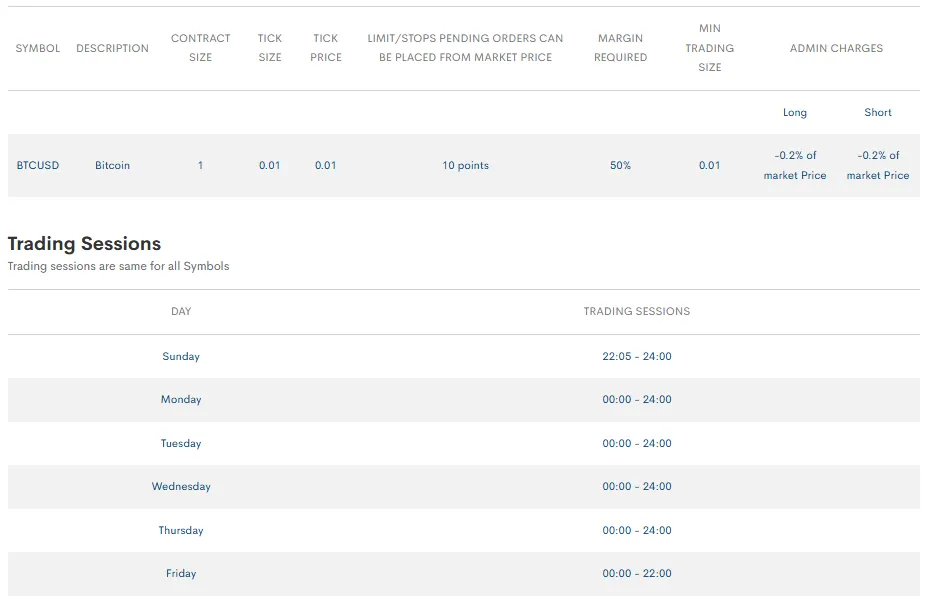Select the Wednesday row label
928x608 pixels.
point(181,486)
